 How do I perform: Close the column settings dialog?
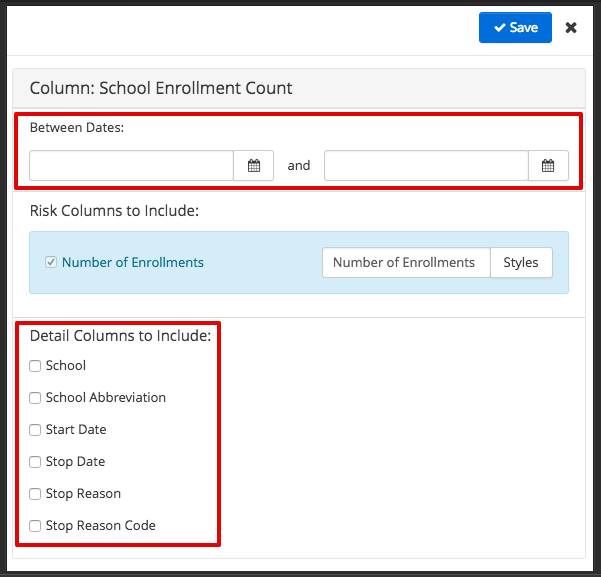(x=571, y=28)
